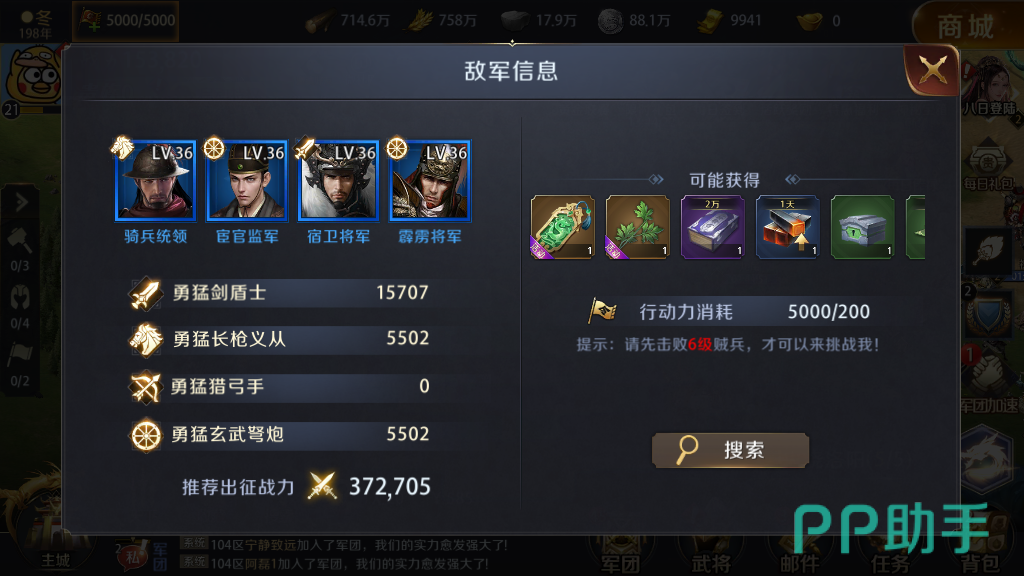1024x576 pixels.
Task: Tap the 勇猛猎弓手 archer troop icon
Action: point(145,387)
